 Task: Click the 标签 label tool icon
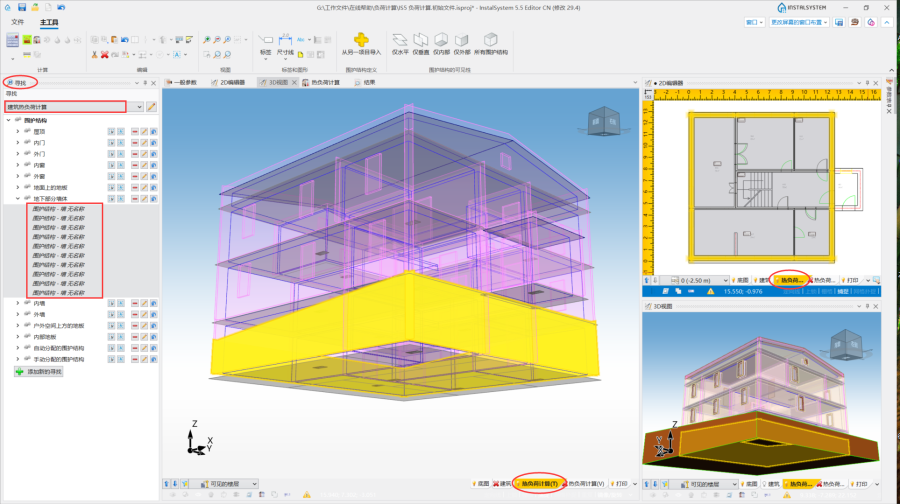click(x=265, y=40)
